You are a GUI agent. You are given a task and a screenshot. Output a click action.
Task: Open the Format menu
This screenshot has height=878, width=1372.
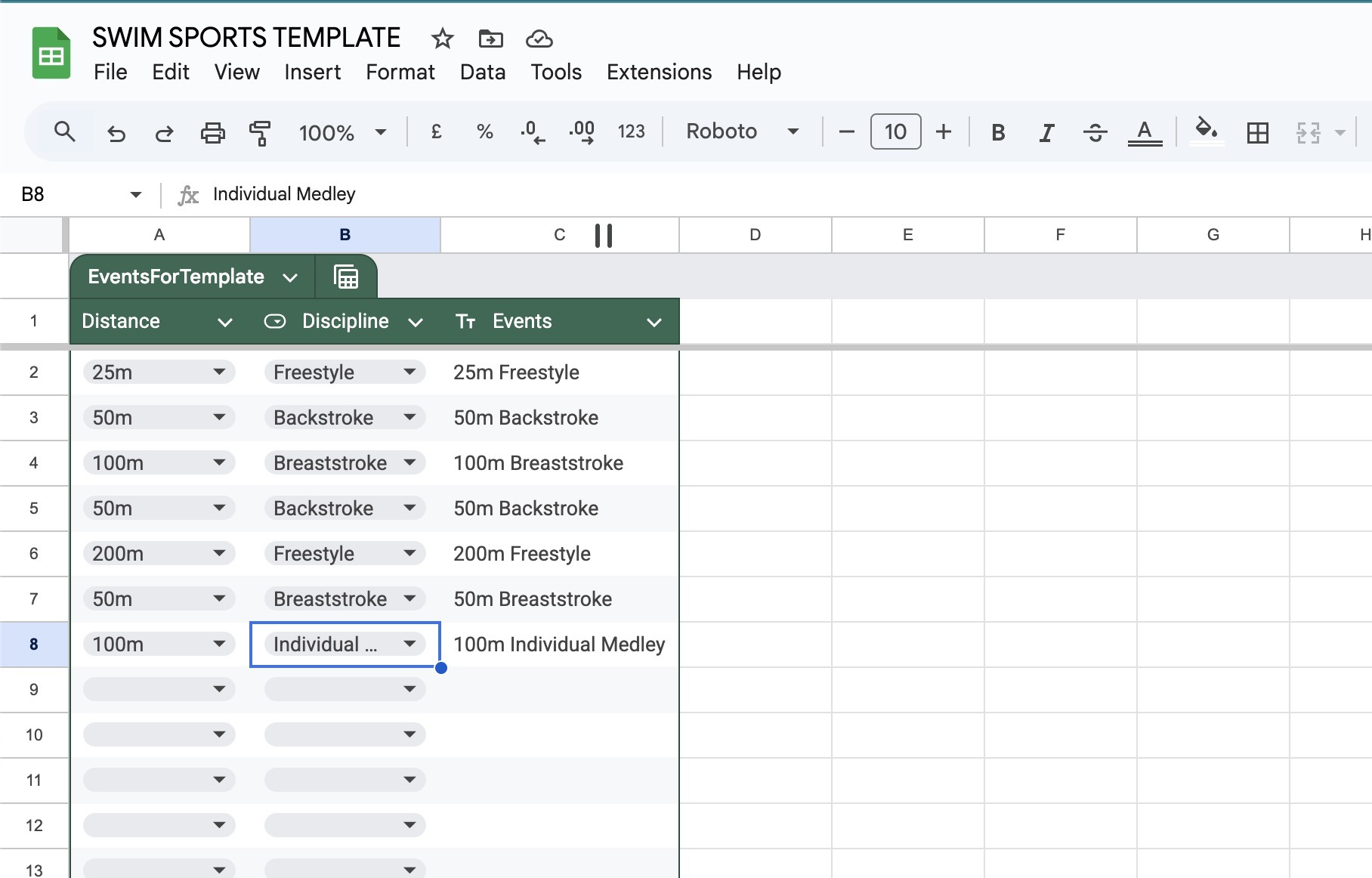[400, 72]
